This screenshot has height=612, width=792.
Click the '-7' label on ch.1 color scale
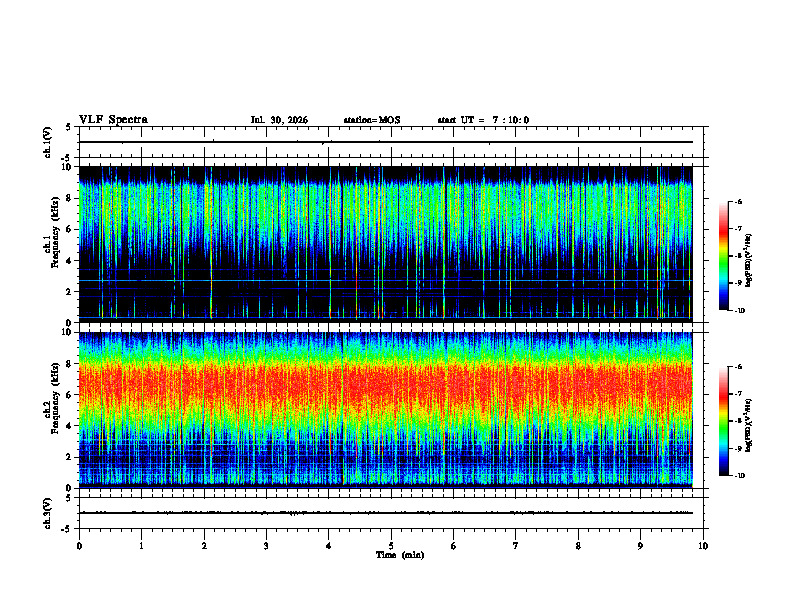point(739,229)
